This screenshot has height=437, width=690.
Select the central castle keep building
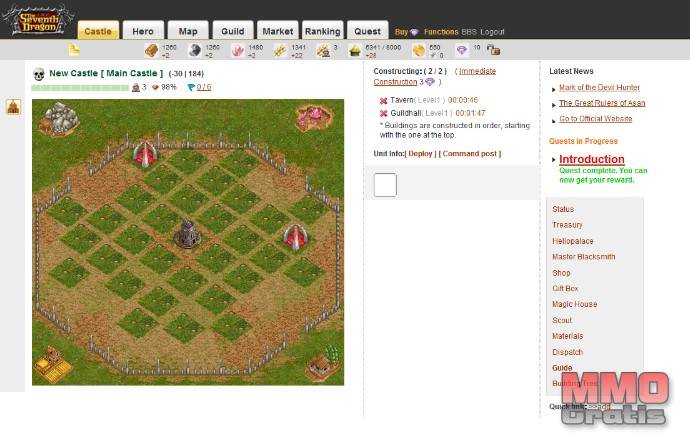coord(187,235)
